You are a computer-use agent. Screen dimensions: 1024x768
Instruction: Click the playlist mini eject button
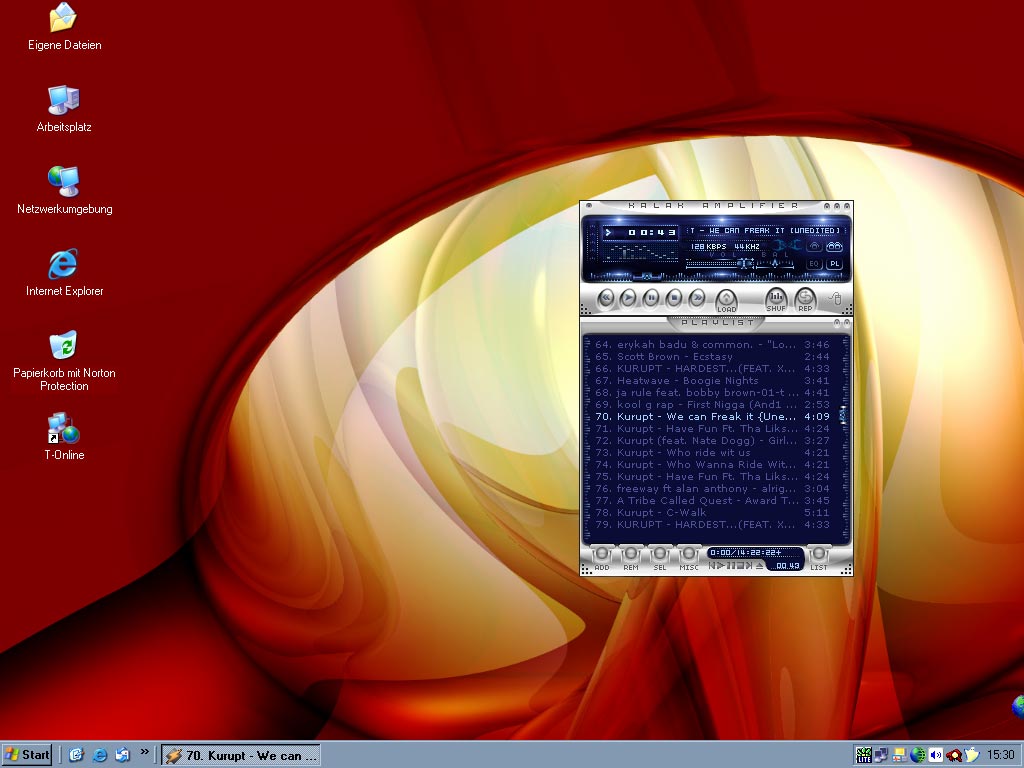(x=760, y=566)
